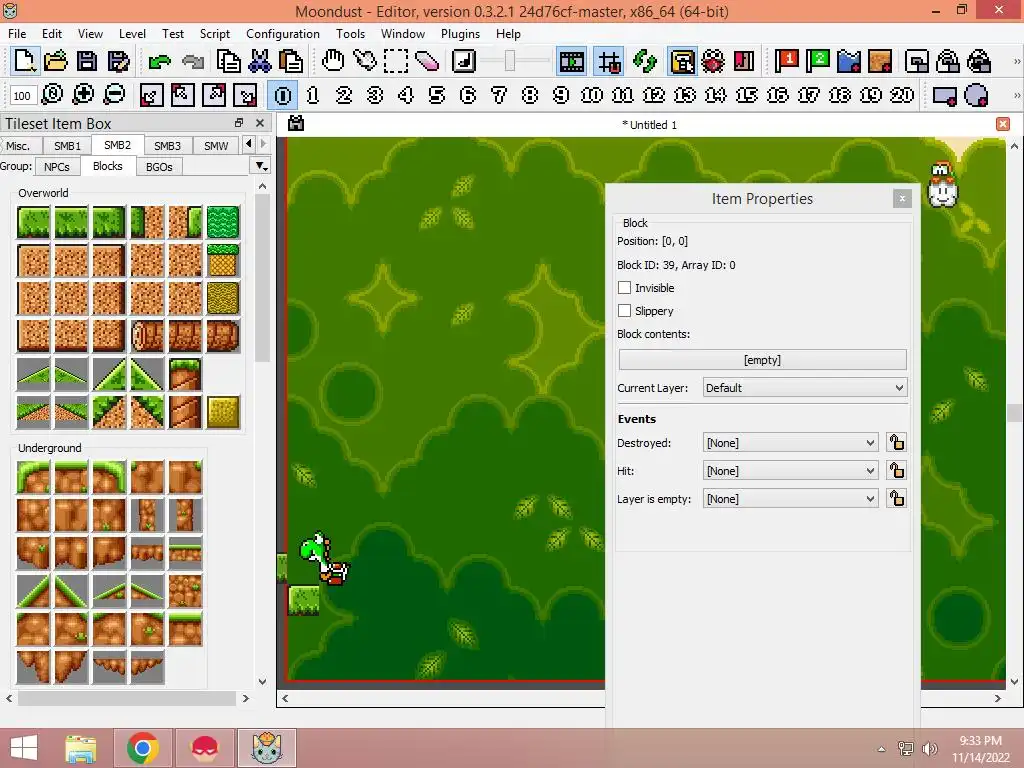
Task: Open a file with folder icon
Action: (x=56, y=61)
